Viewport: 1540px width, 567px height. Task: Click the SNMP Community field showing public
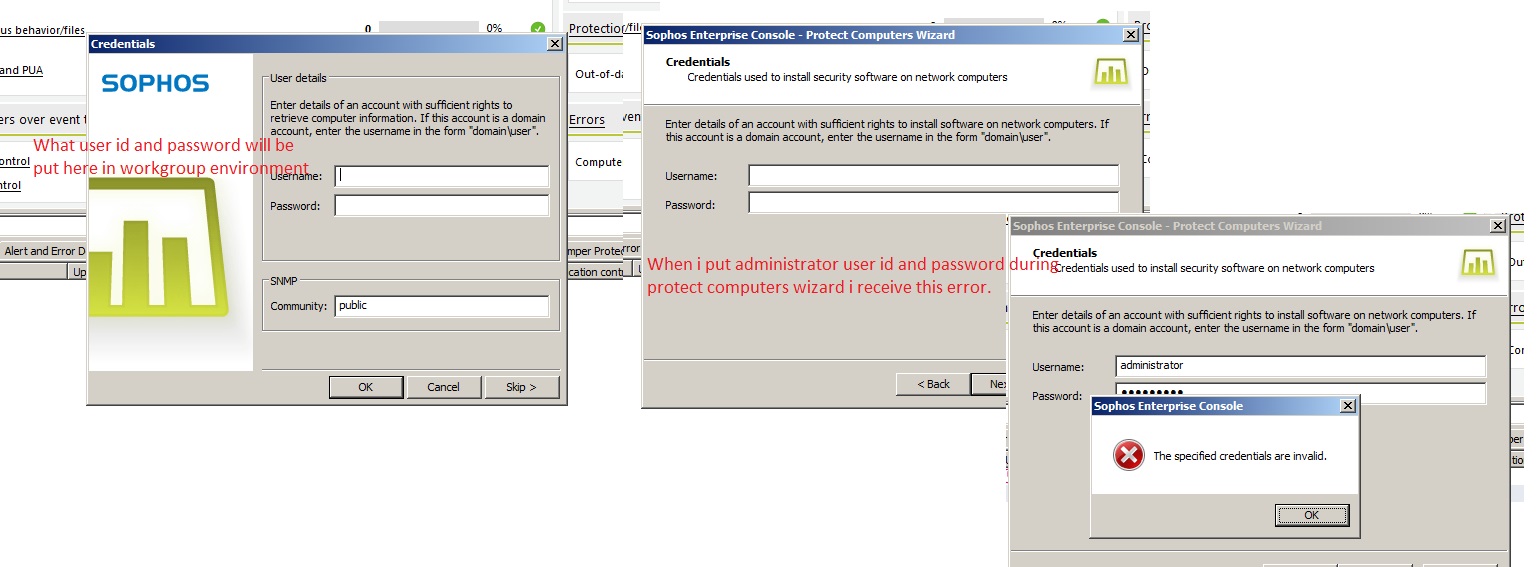442,306
